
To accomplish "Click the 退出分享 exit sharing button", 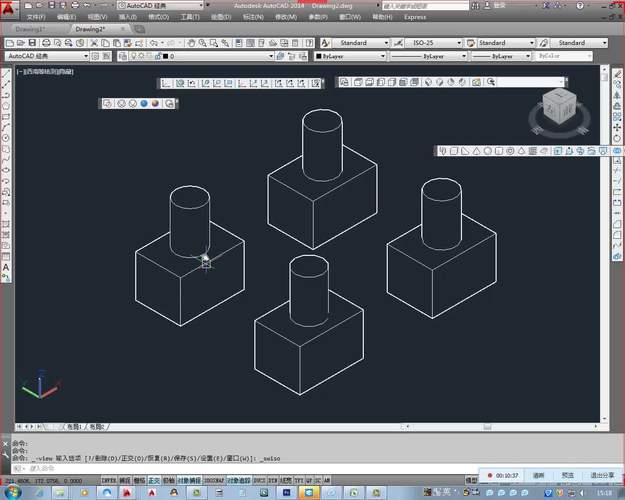I will (x=602, y=475).
